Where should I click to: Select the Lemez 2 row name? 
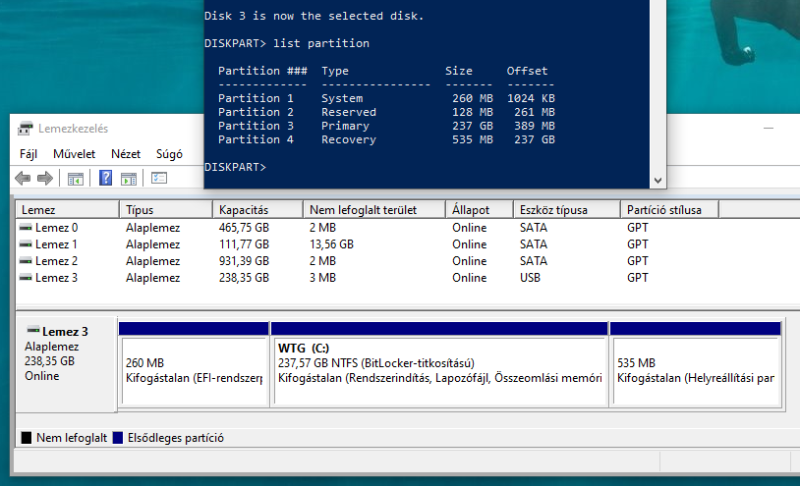[57, 261]
